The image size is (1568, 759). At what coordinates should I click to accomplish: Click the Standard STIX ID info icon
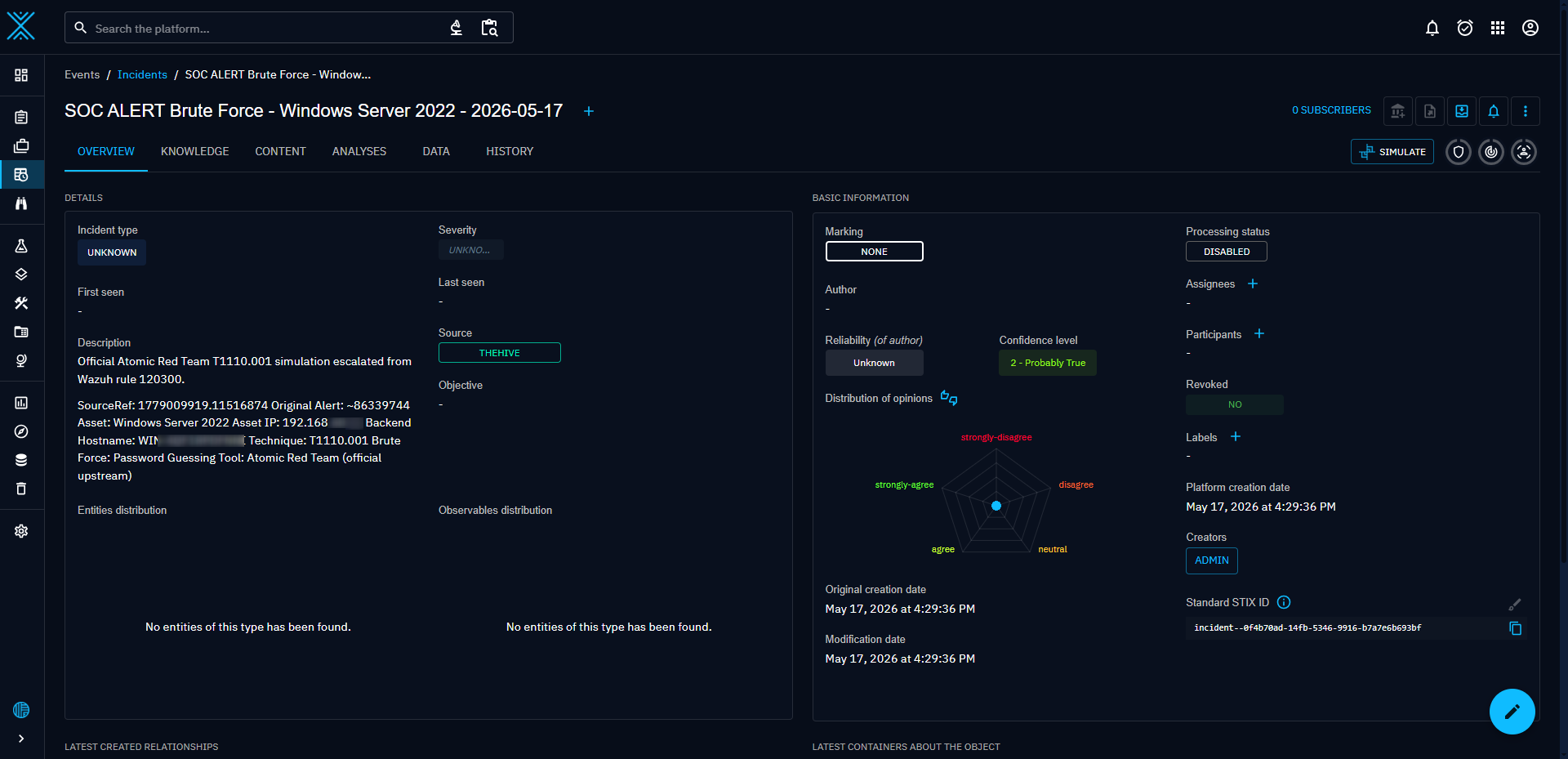click(1284, 602)
